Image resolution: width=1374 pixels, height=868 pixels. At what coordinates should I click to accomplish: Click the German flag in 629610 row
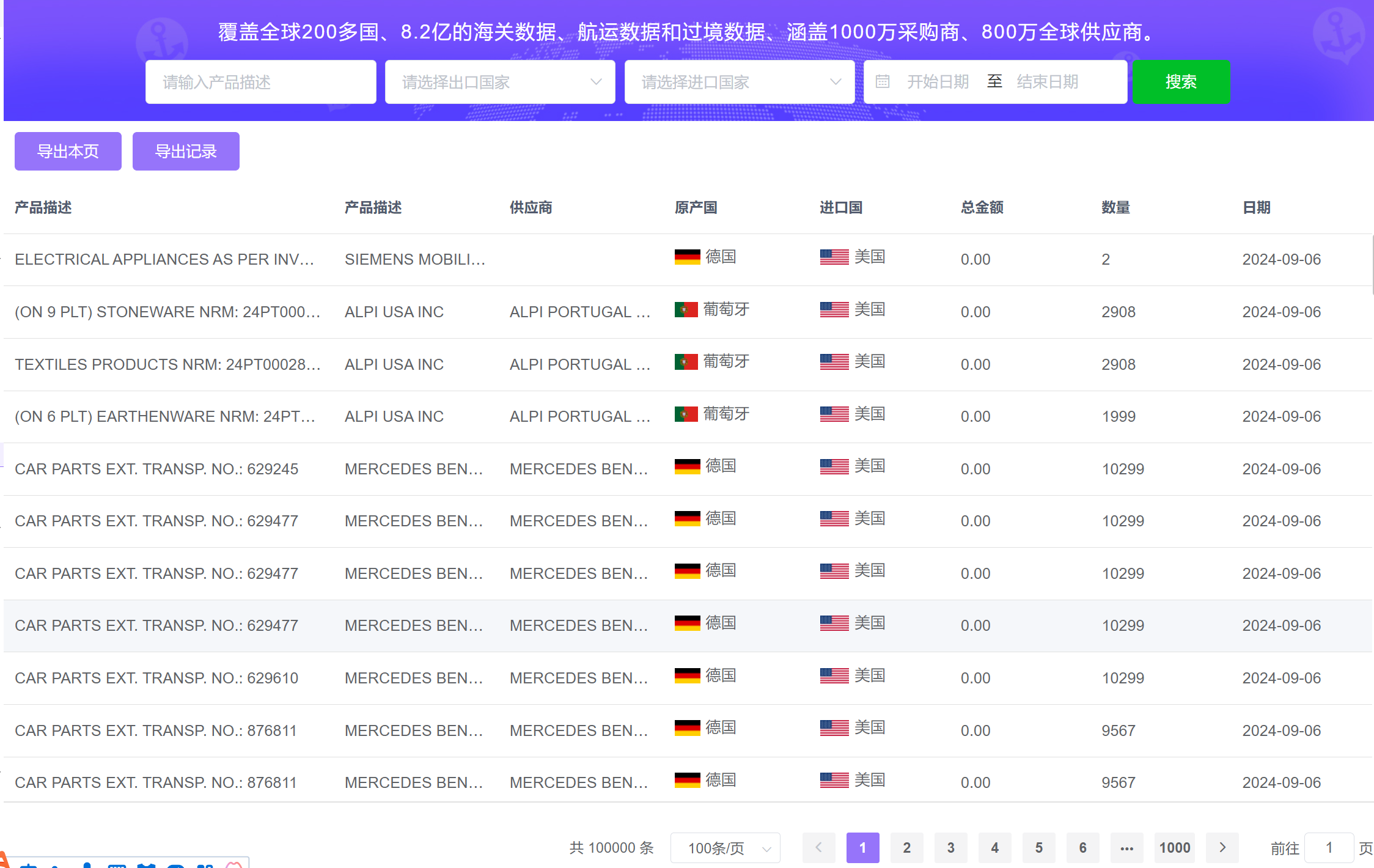pos(687,676)
